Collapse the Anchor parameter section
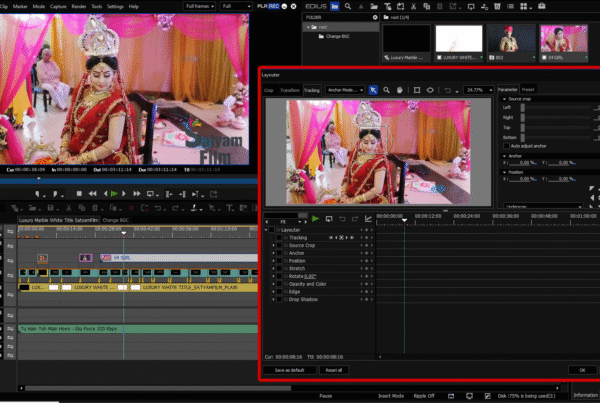Viewport: 600px width, 403px height. 504,156
